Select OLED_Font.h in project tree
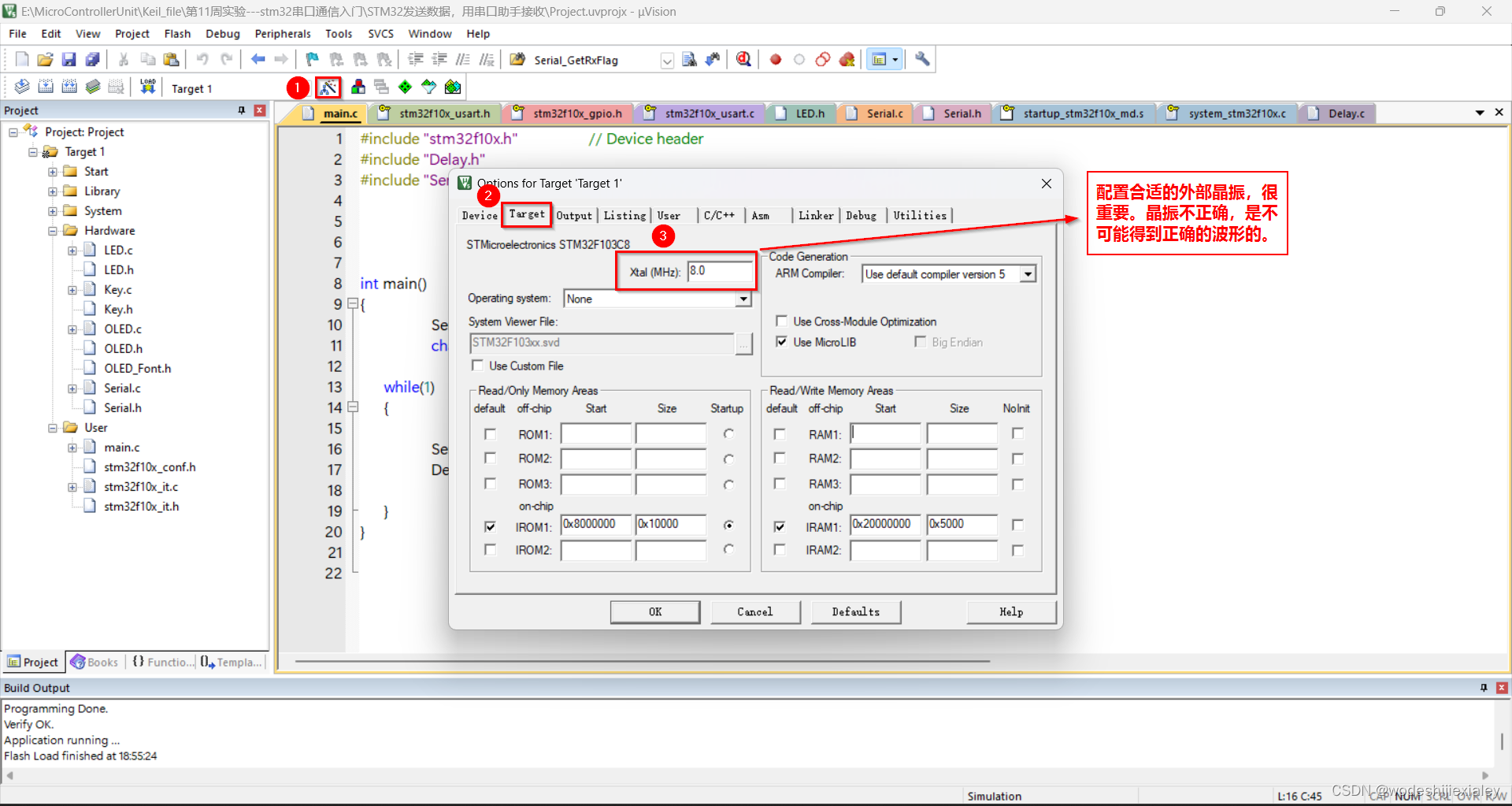Image resolution: width=1512 pixels, height=806 pixels. (137, 368)
